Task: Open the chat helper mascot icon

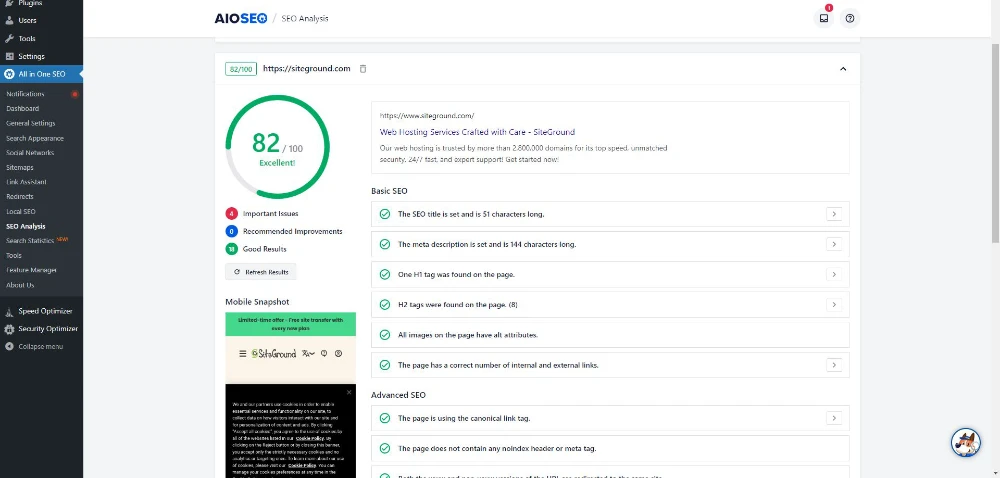Action: pyautogui.click(x=966, y=442)
